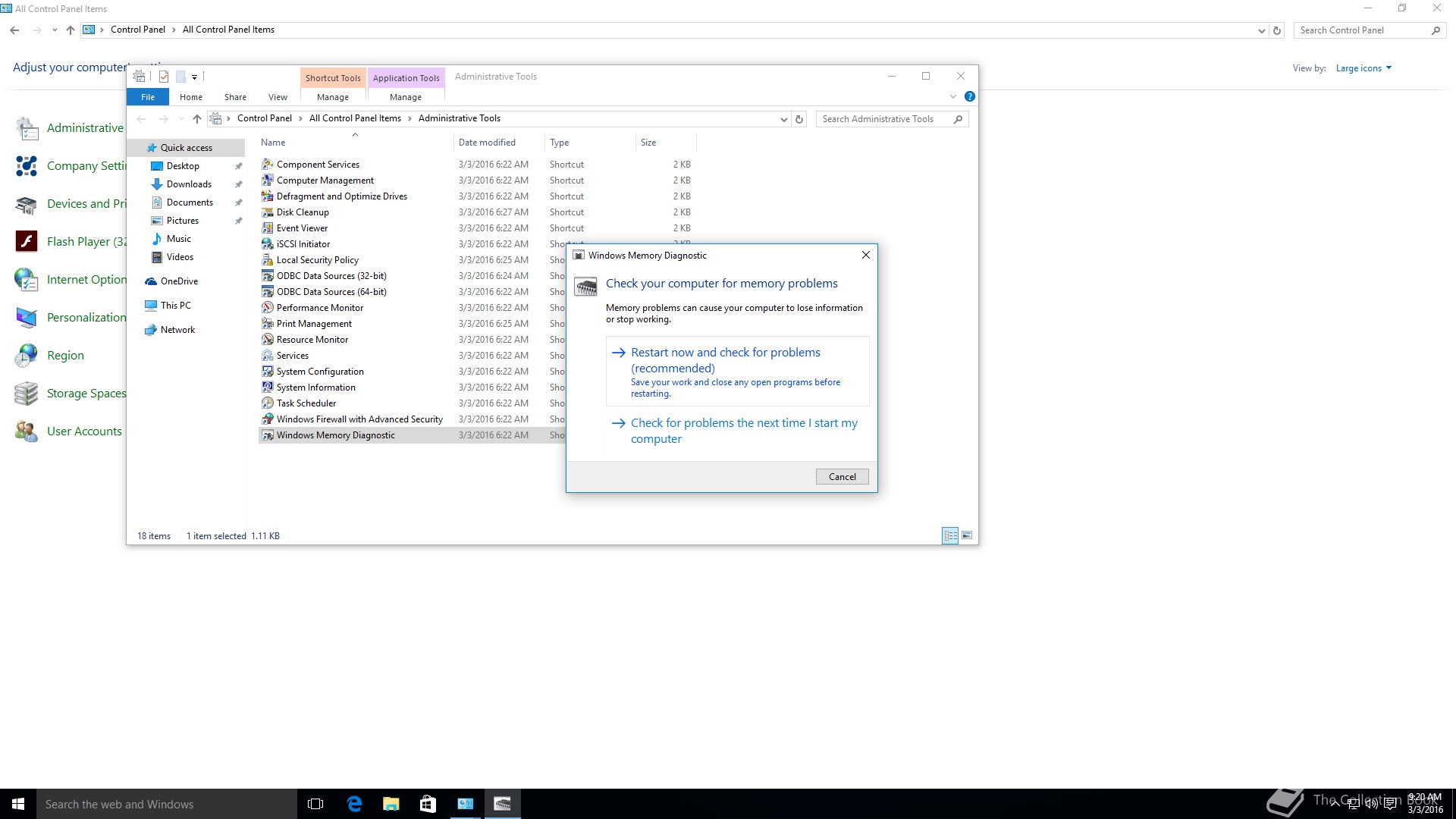Click the Disk Cleanup icon
1456x819 pixels.
coord(267,212)
